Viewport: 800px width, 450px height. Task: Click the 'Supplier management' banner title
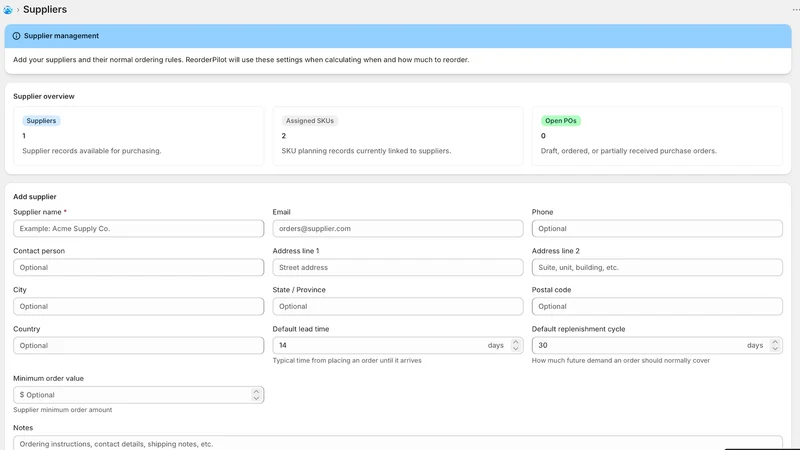coord(61,36)
